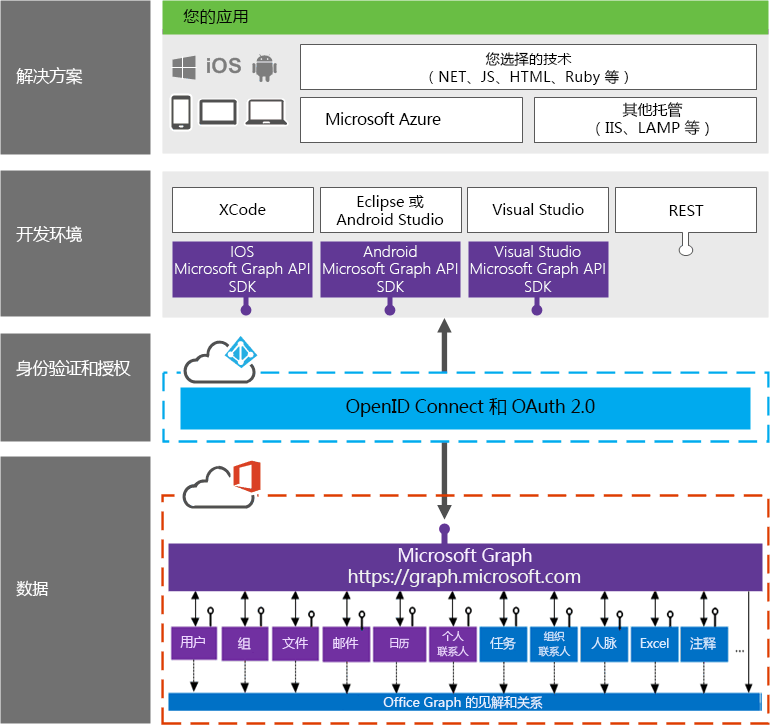Screen dimensions: 770x725
Task: Click the REST box
Action: click(x=686, y=210)
